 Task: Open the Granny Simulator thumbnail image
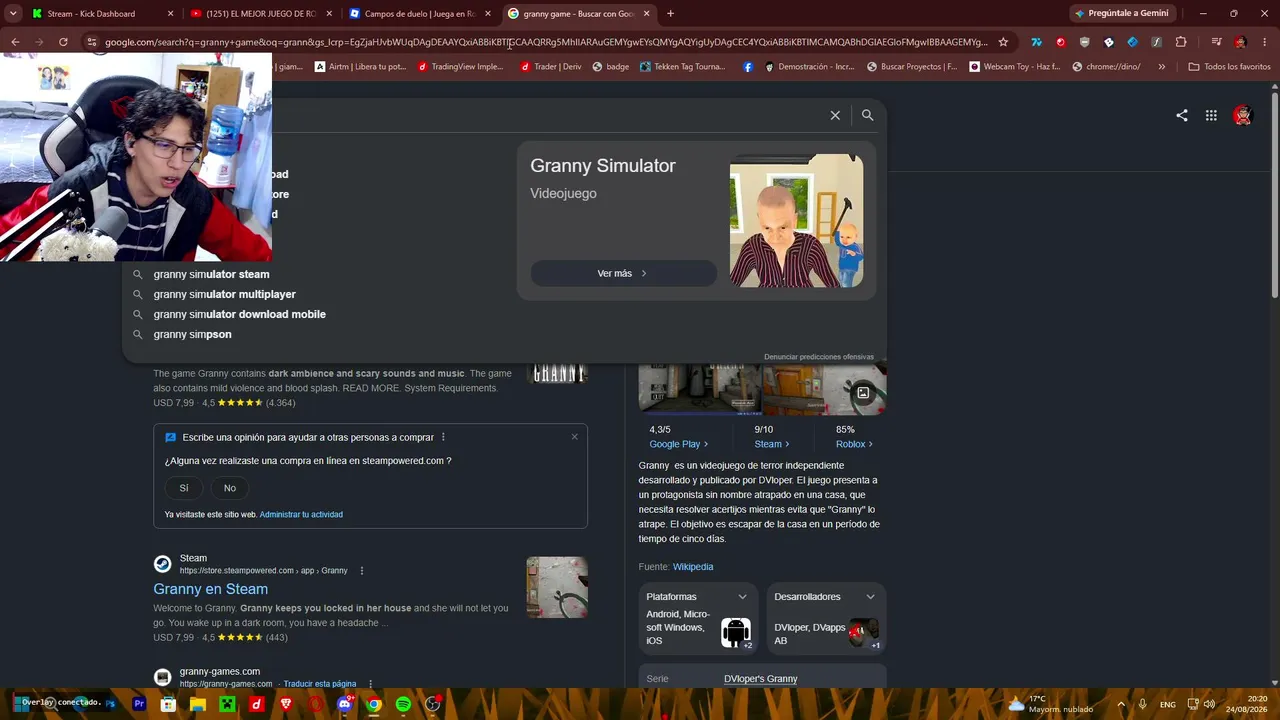tap(796, 221)
